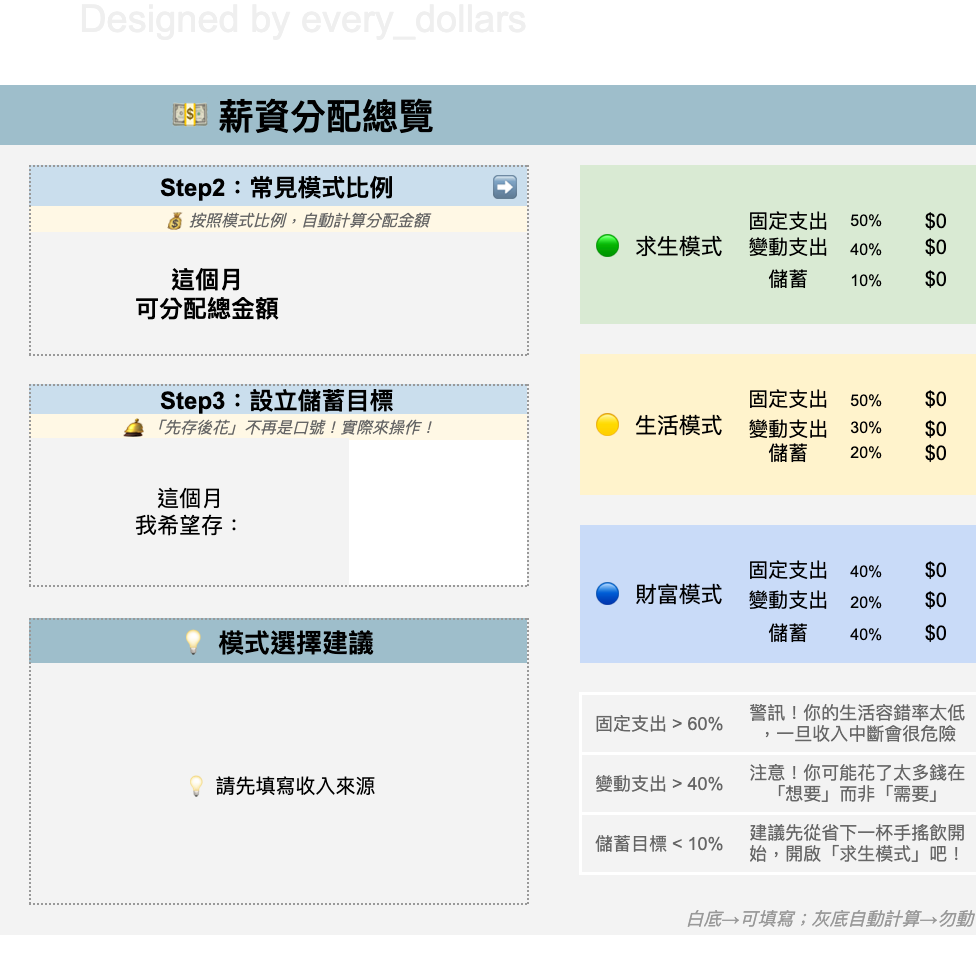Click the 薪資分配總覽 title bar
The width and height of the screenshot is (976, 976).
tap(300, 116)
